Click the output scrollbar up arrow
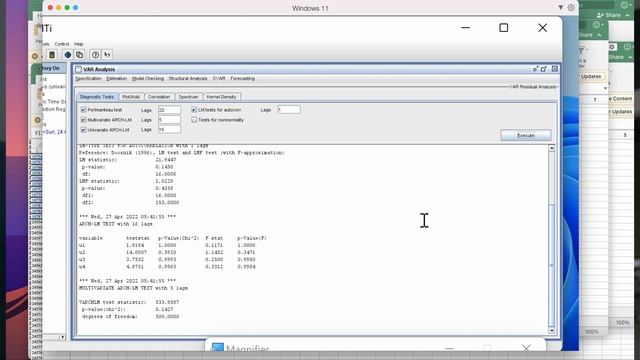640x360 pixels. (x=551, y=148)
